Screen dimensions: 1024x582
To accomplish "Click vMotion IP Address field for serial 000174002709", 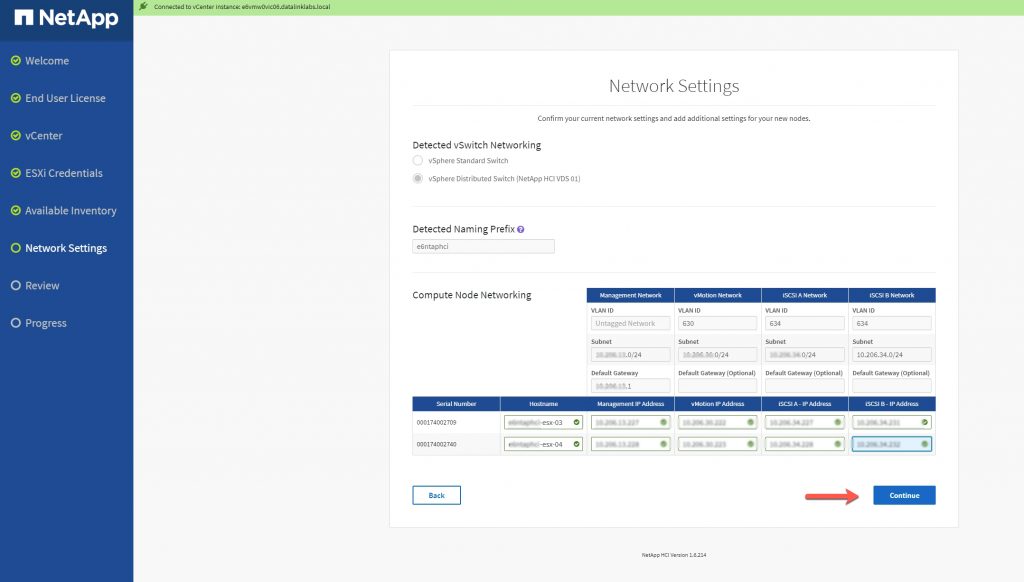I will [x=717, y=423].
